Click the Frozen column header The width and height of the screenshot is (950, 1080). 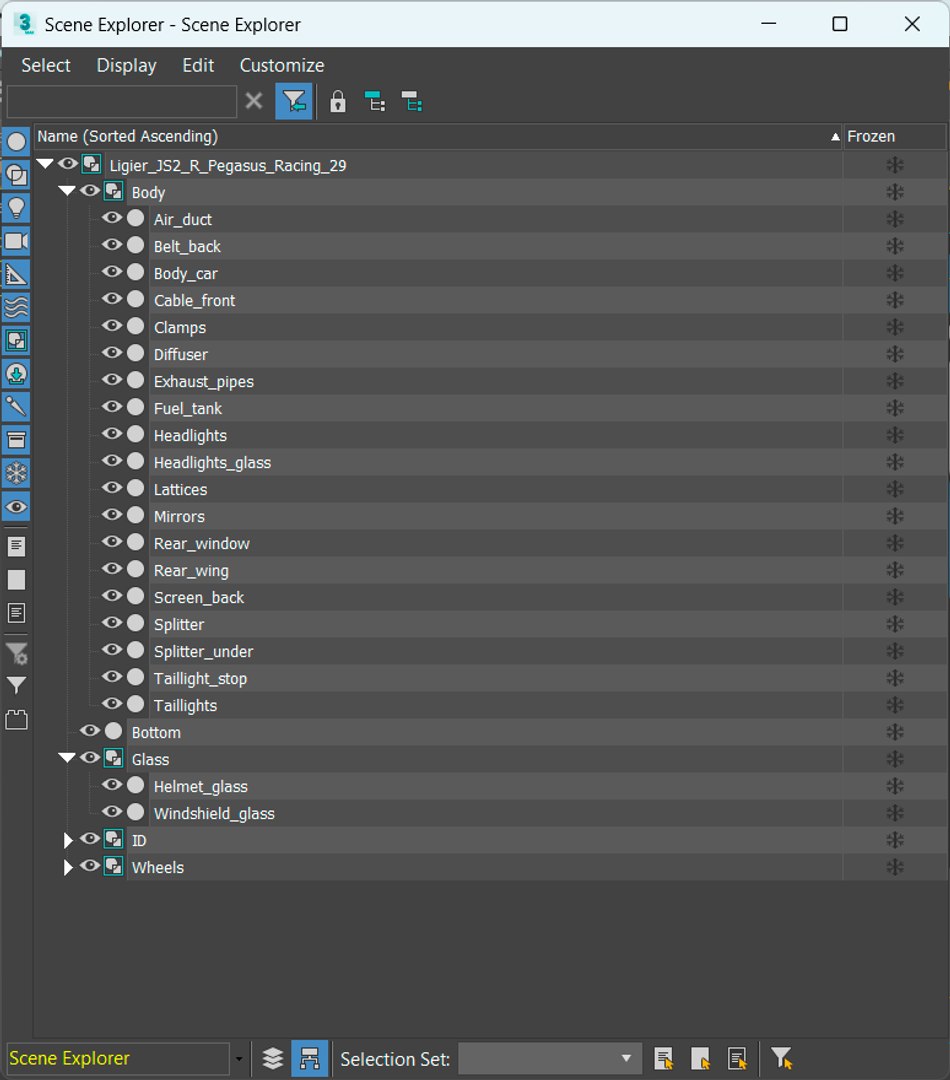[x=895, y=136]
